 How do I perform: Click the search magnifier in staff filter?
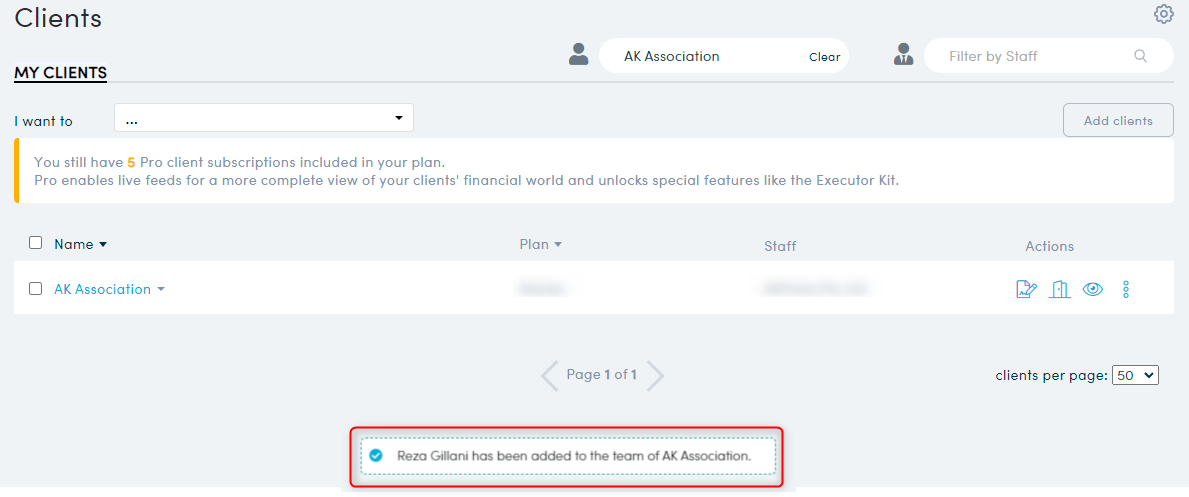click(1140, 56)
